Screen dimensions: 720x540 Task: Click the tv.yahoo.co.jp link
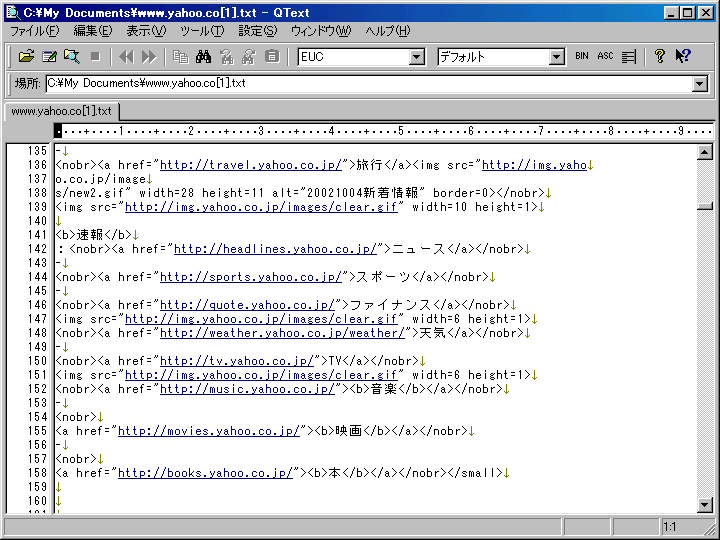coord(236,361)
